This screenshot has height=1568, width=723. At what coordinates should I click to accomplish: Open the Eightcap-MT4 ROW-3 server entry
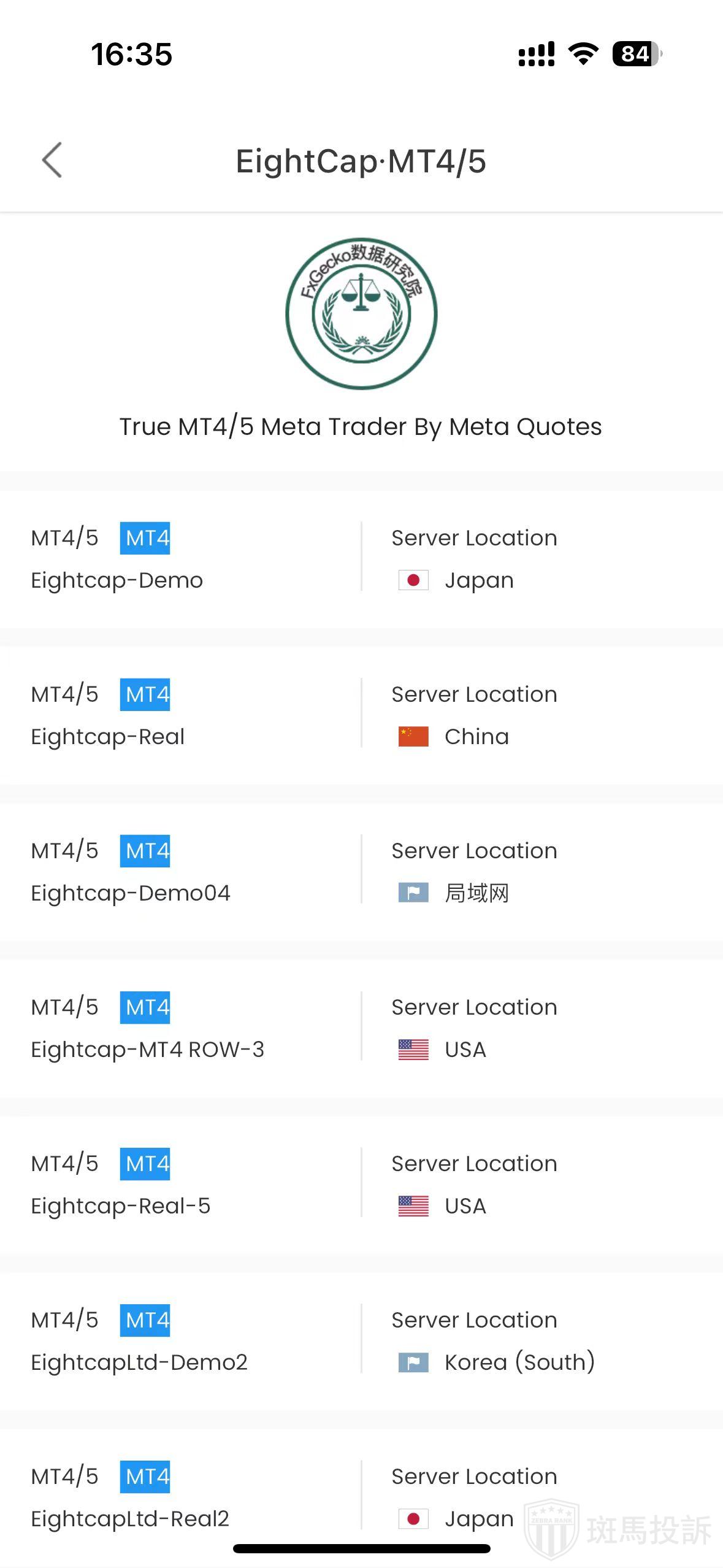tap(147, 1050)
